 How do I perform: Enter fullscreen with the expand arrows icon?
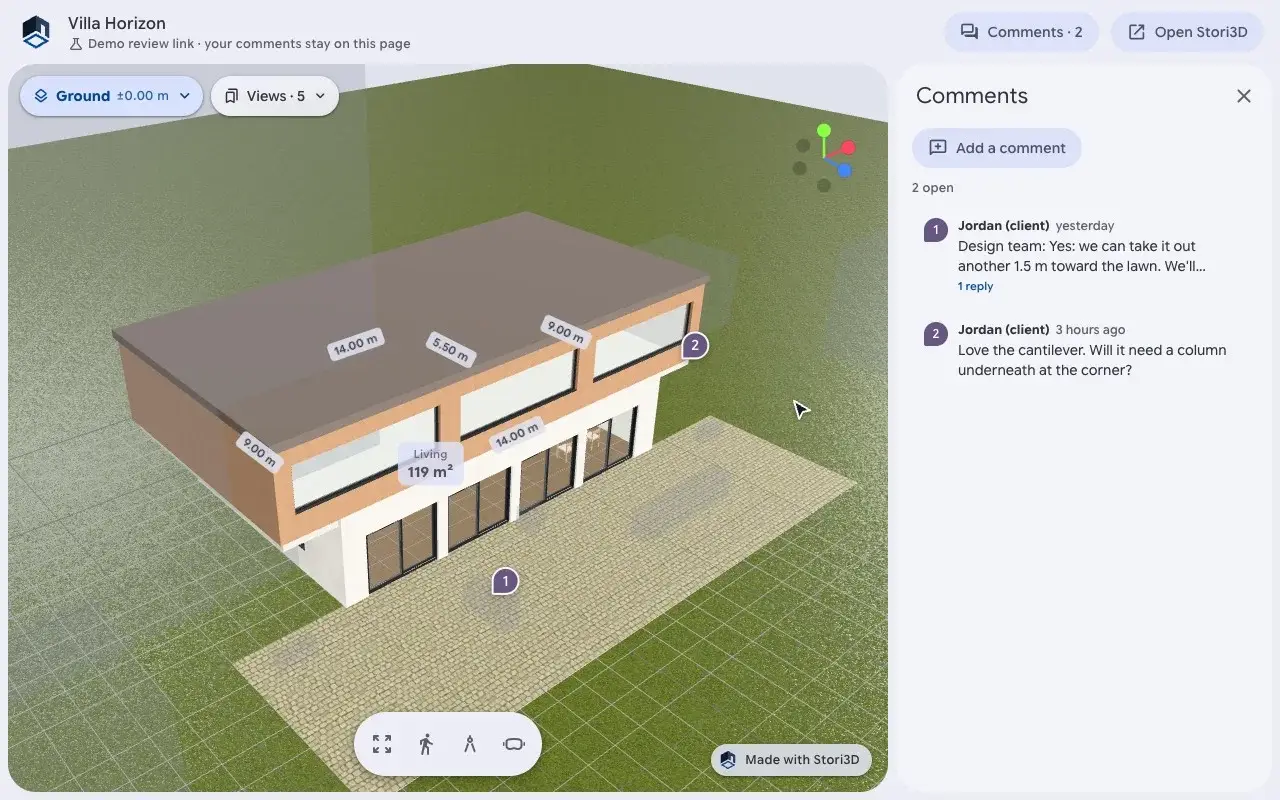[x=382, y=744]
